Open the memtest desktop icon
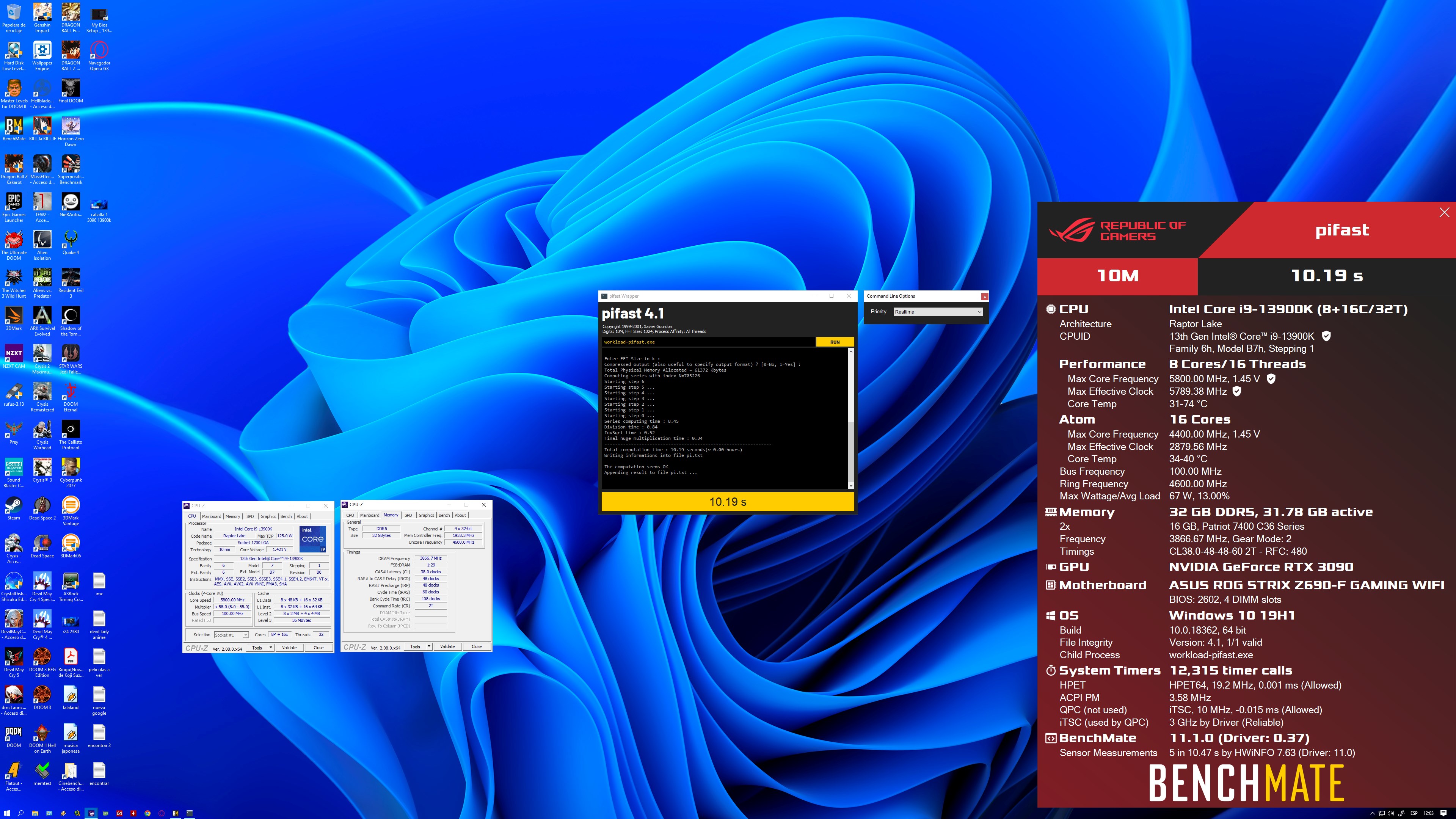The height and width of the screenshot is (819, 1456). pos(42,774)
